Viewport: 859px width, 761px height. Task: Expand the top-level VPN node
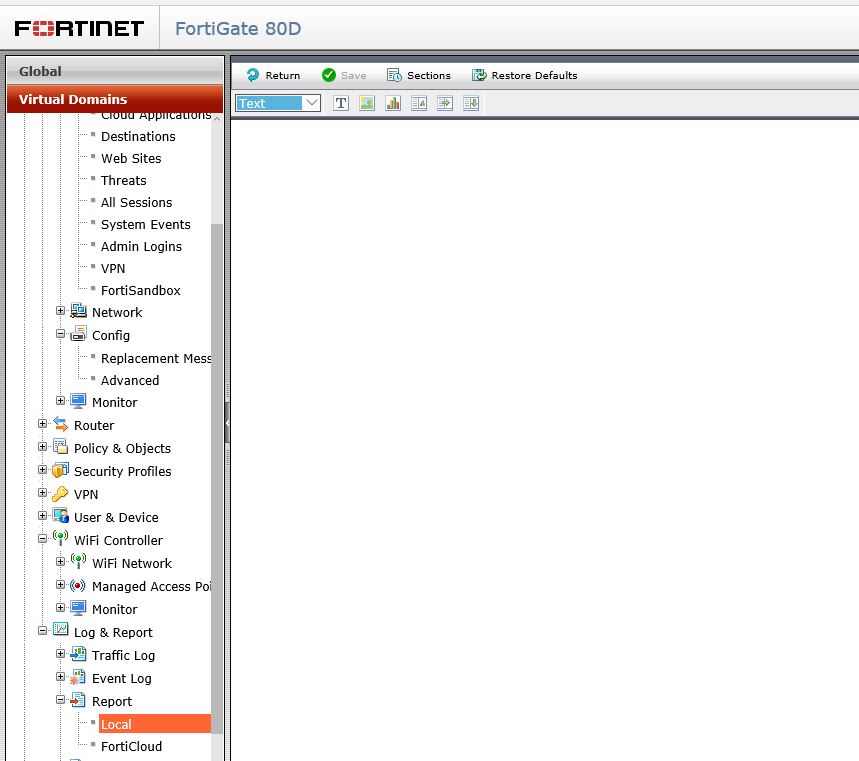[x=42, y=493]
